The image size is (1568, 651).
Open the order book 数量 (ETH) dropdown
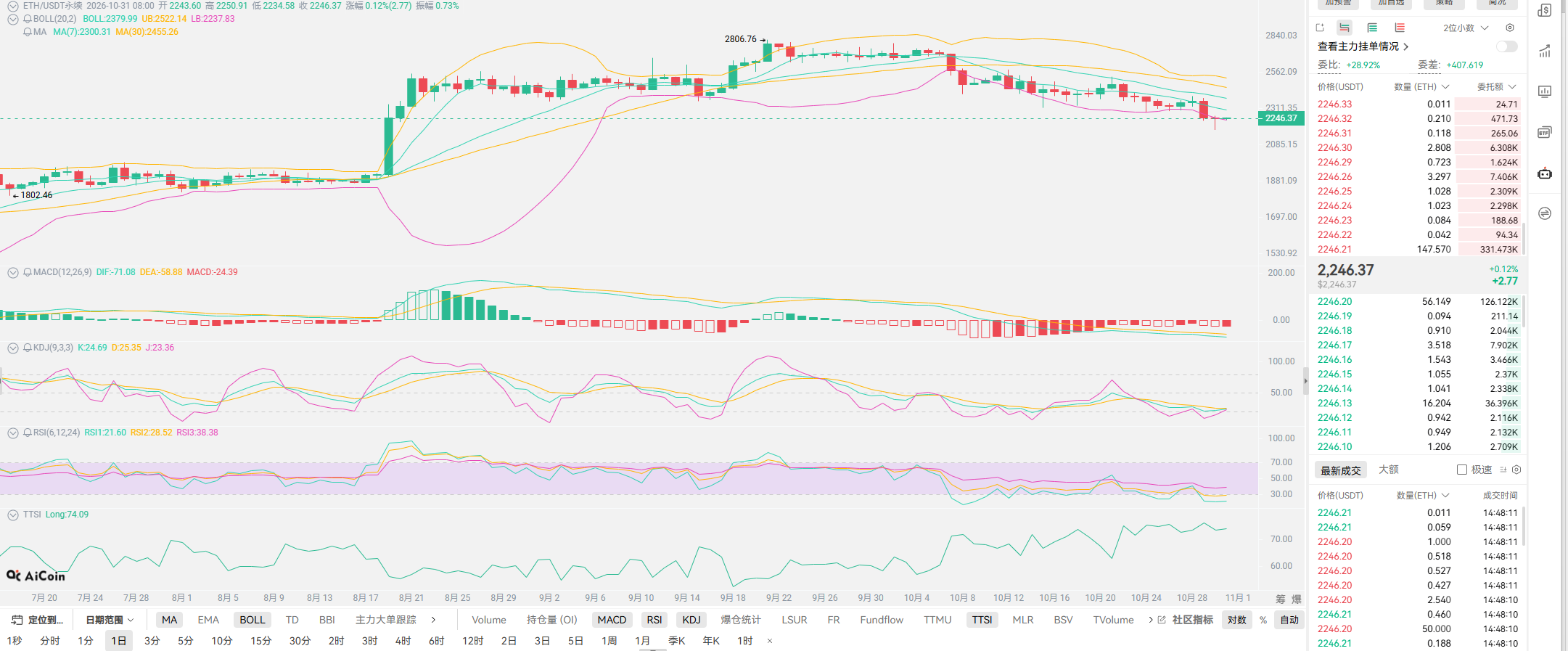(x=1421, y=86)
